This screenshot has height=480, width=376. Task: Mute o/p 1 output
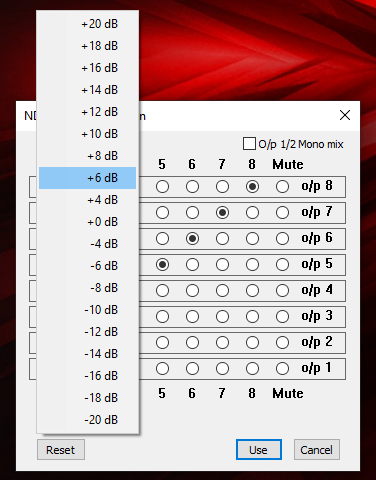[x=282, y=369]
